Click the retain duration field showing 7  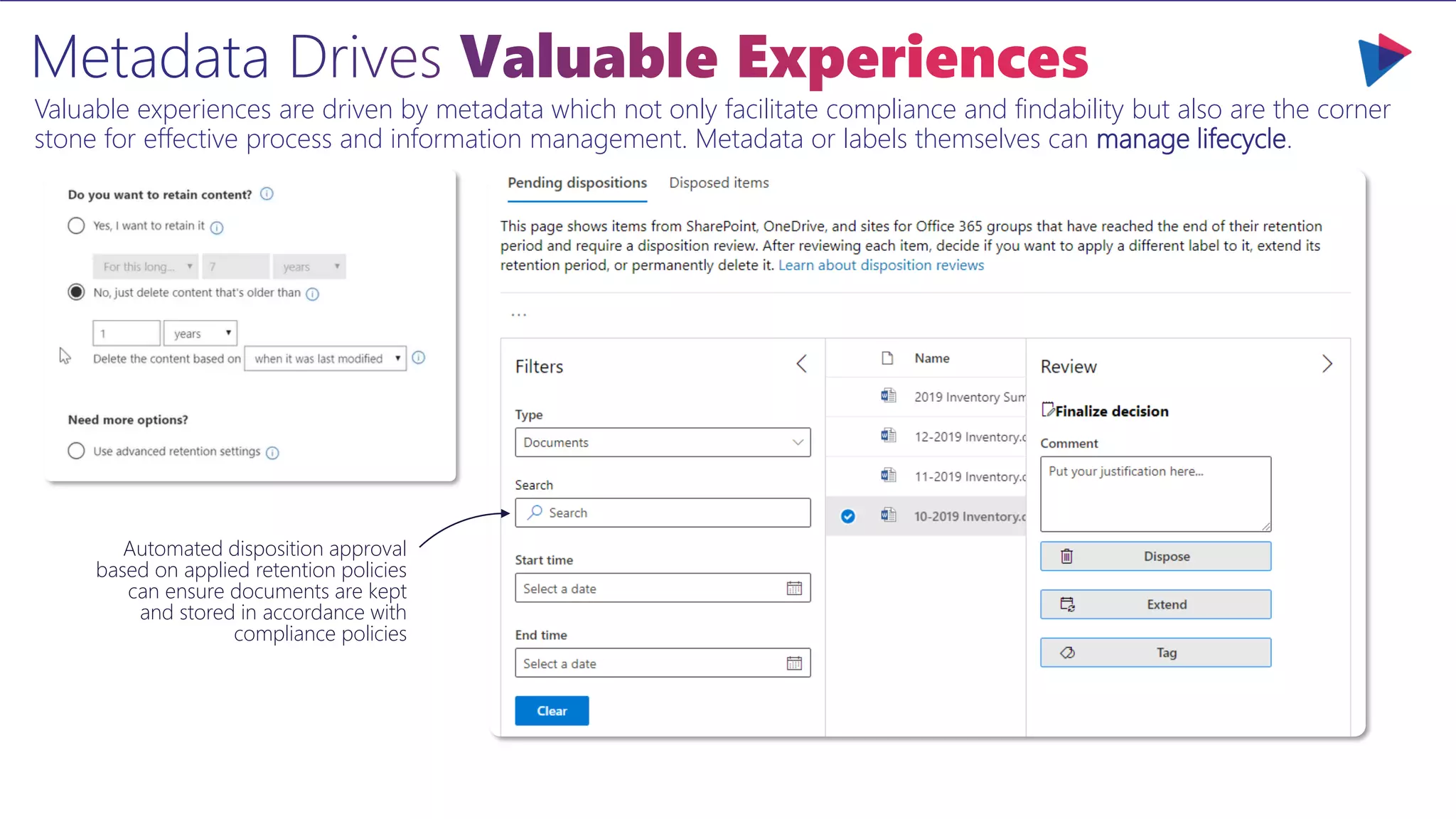pos(235,267)
